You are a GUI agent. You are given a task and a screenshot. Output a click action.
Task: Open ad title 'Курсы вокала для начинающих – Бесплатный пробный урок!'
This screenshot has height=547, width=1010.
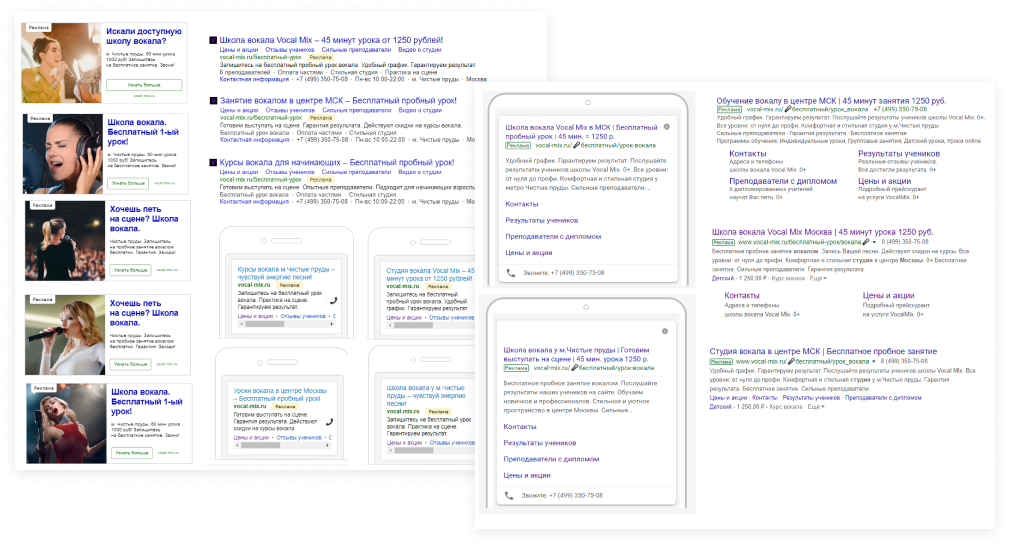(x=337, y=162)
